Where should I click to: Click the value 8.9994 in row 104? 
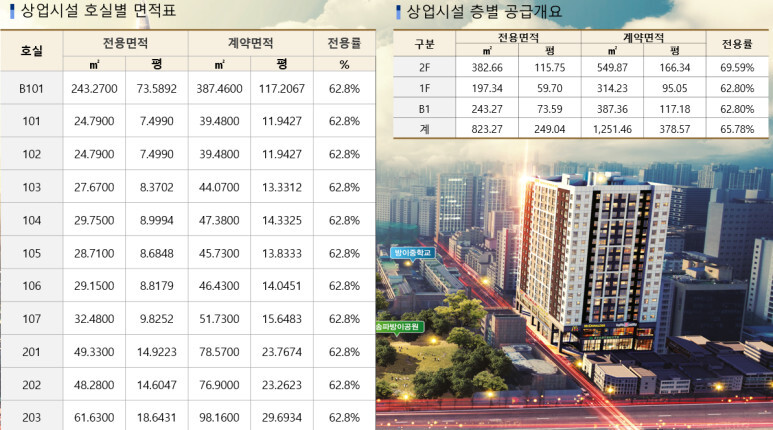(157, 220)
